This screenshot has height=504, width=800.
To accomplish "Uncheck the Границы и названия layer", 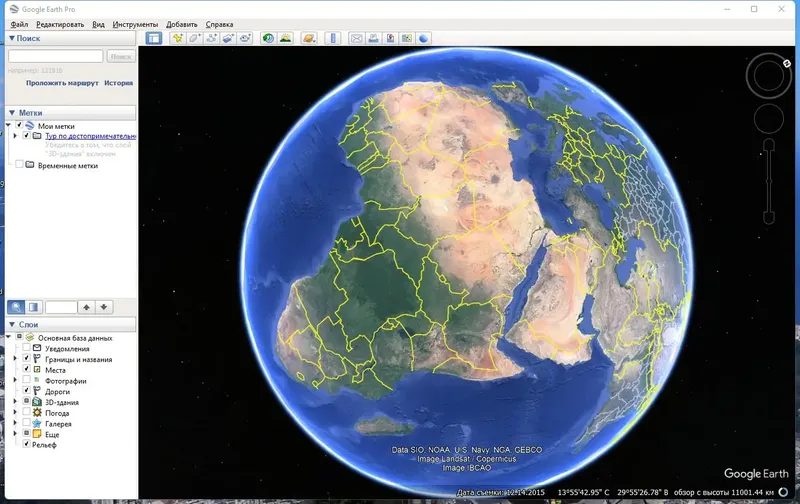I will coord(27,359).
